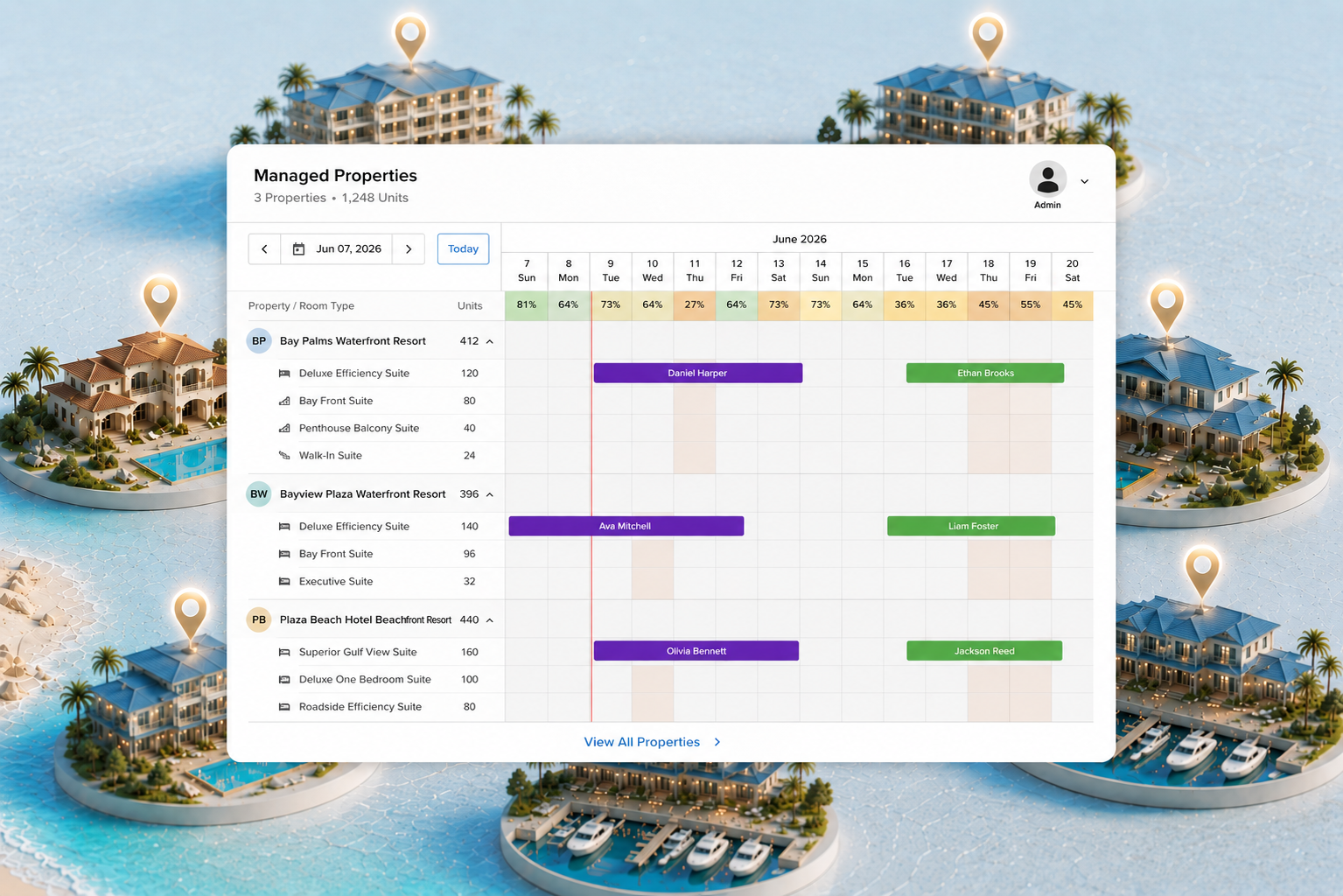Collapse Plaza Beach Hotel Beachfront Resort group

pos(490,620)
